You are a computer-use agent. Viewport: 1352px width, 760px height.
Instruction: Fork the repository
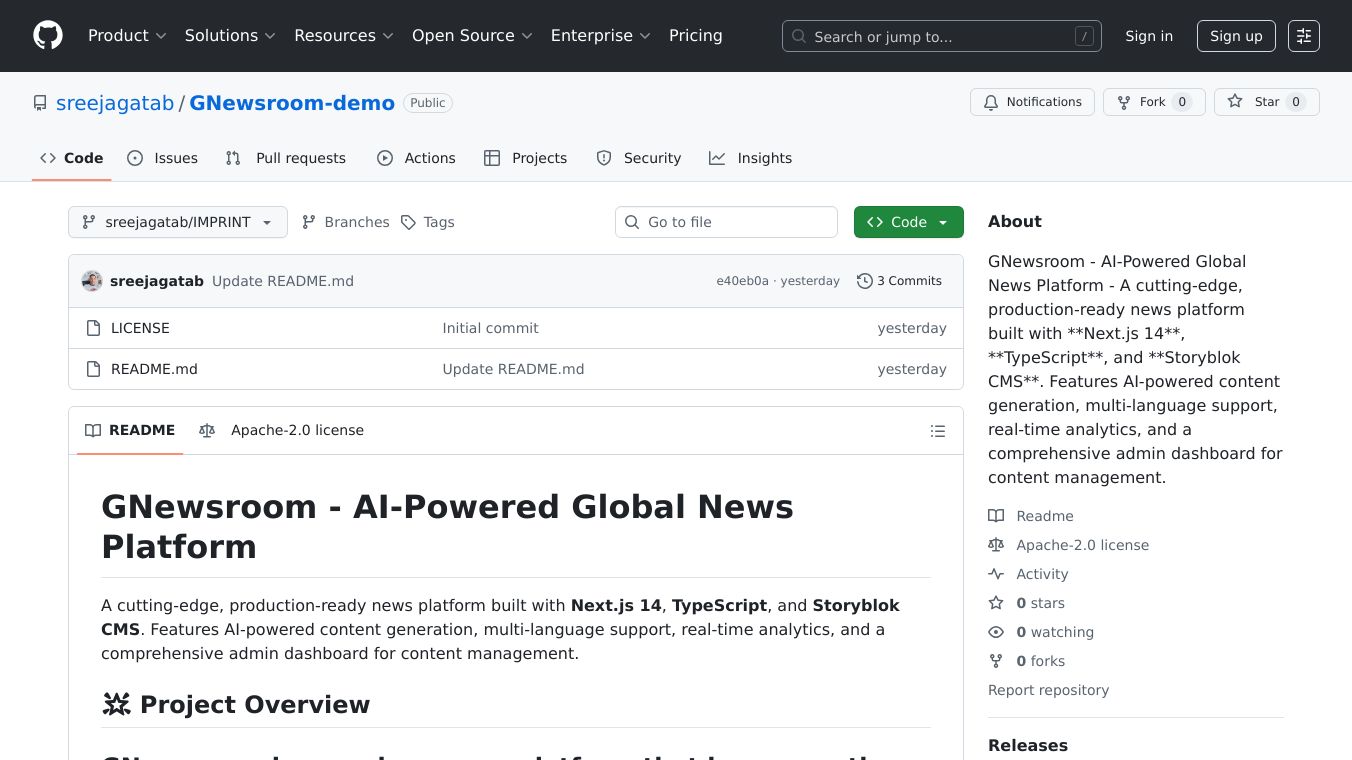click(x=1153, y=102)
